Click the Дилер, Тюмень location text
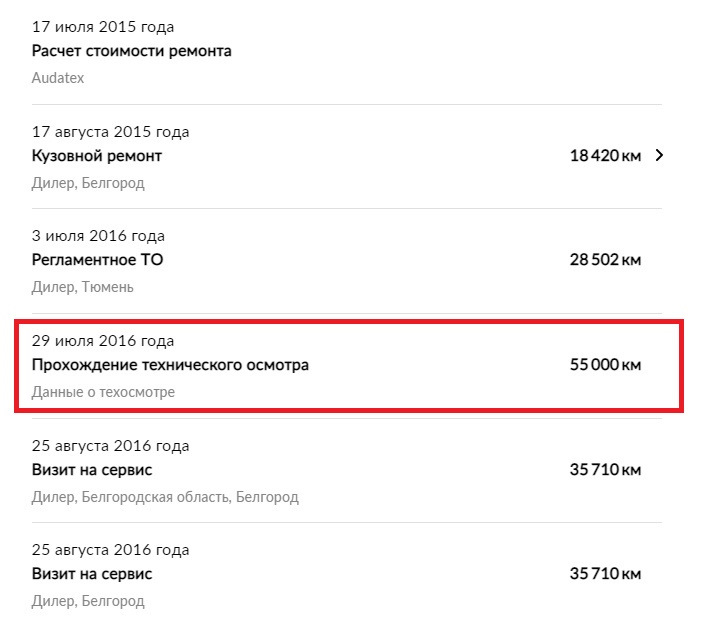Screen dimensions: 717x625 pos(82,287)
